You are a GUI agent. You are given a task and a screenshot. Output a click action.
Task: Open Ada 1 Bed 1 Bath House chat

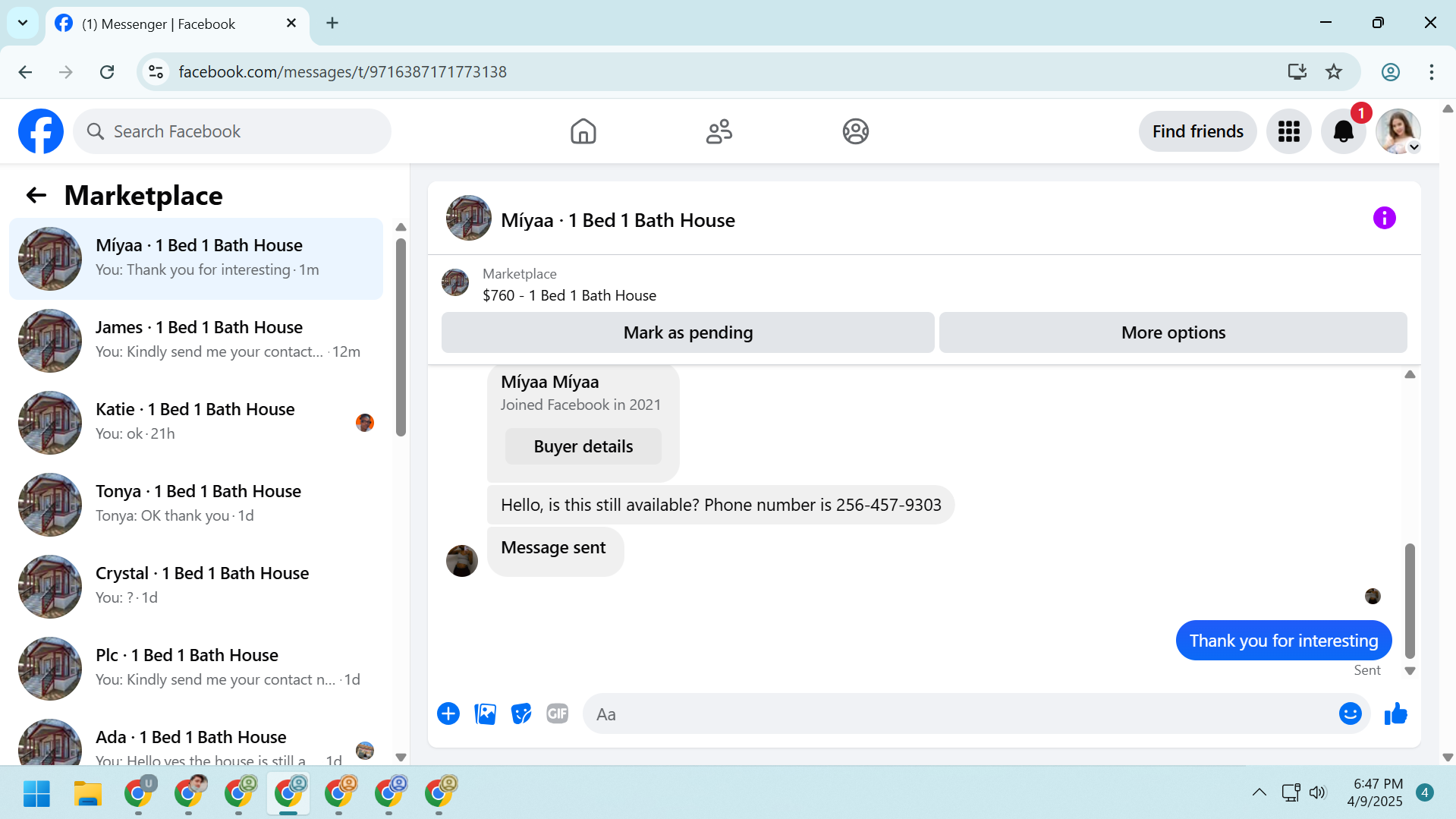click(x=196, y=739)
